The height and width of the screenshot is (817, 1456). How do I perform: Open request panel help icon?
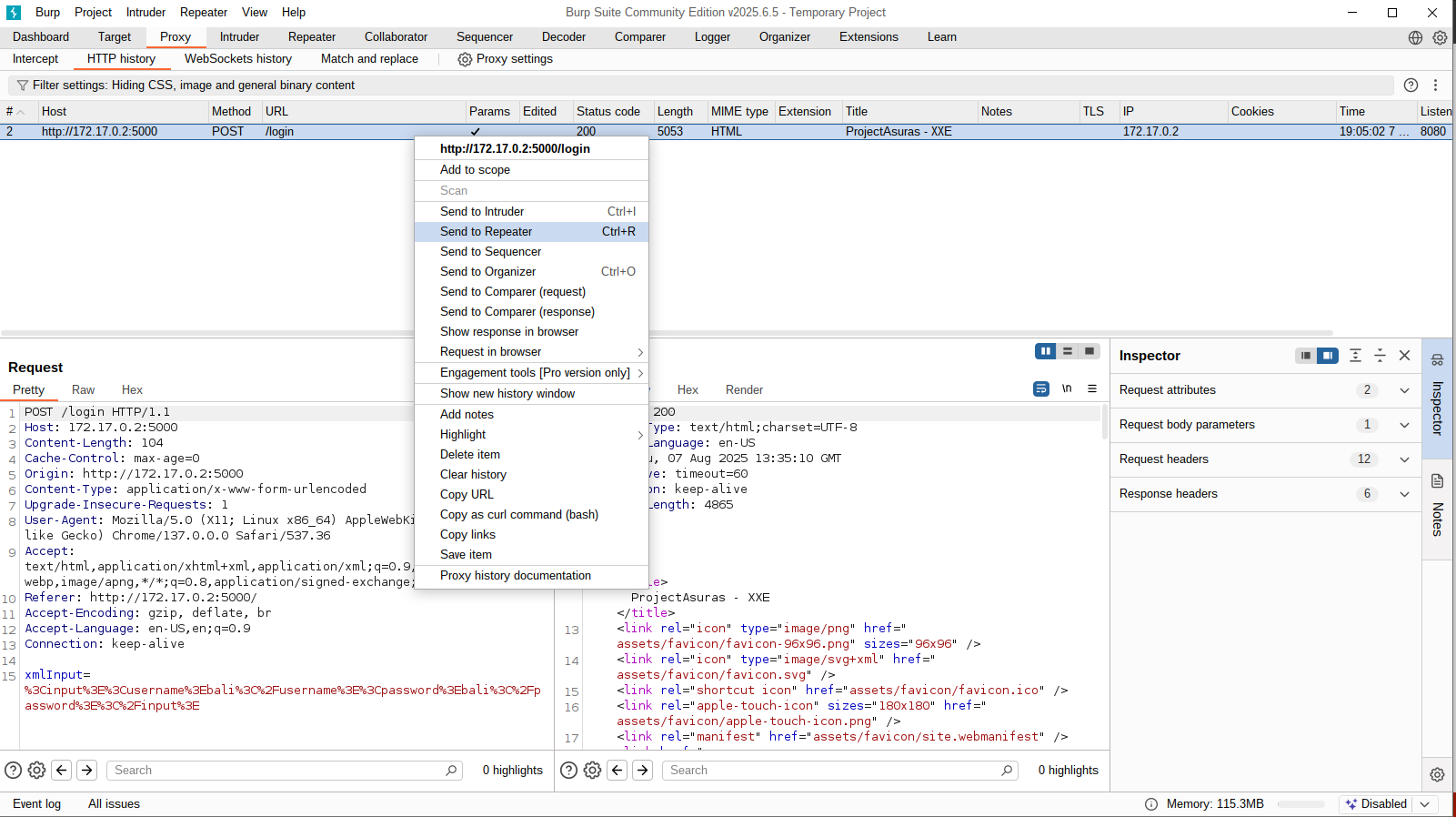pos(14,771)
